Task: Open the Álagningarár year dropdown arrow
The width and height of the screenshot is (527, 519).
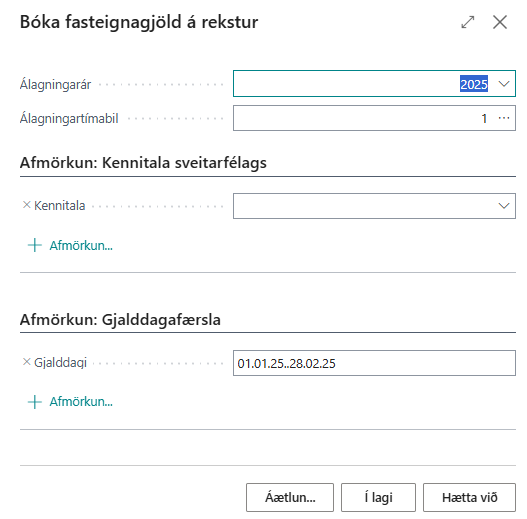Action: 504,84
